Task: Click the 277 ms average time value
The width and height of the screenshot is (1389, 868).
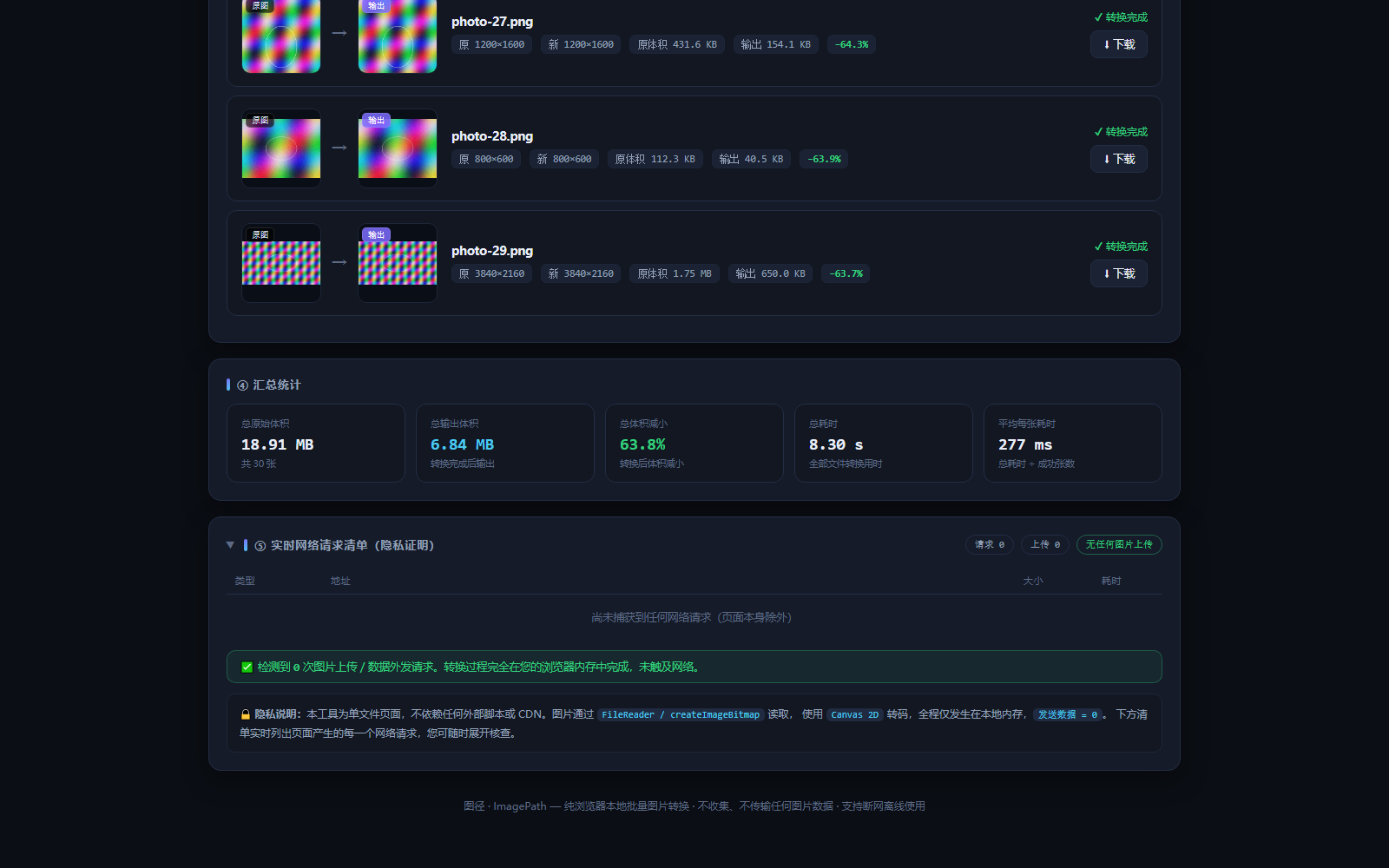Action: [x=1025, y=444]
